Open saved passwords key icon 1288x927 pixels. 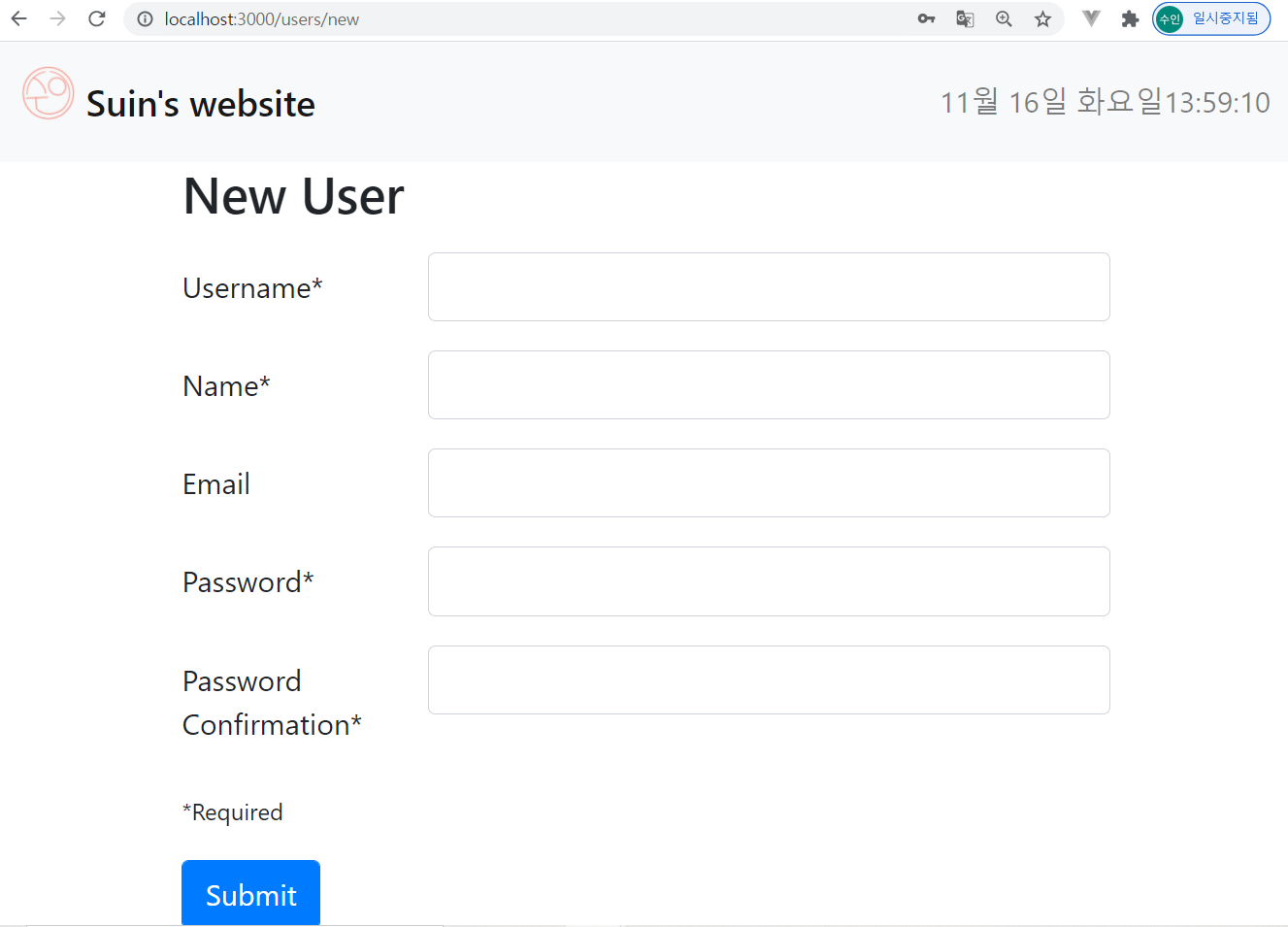(926, 18)
